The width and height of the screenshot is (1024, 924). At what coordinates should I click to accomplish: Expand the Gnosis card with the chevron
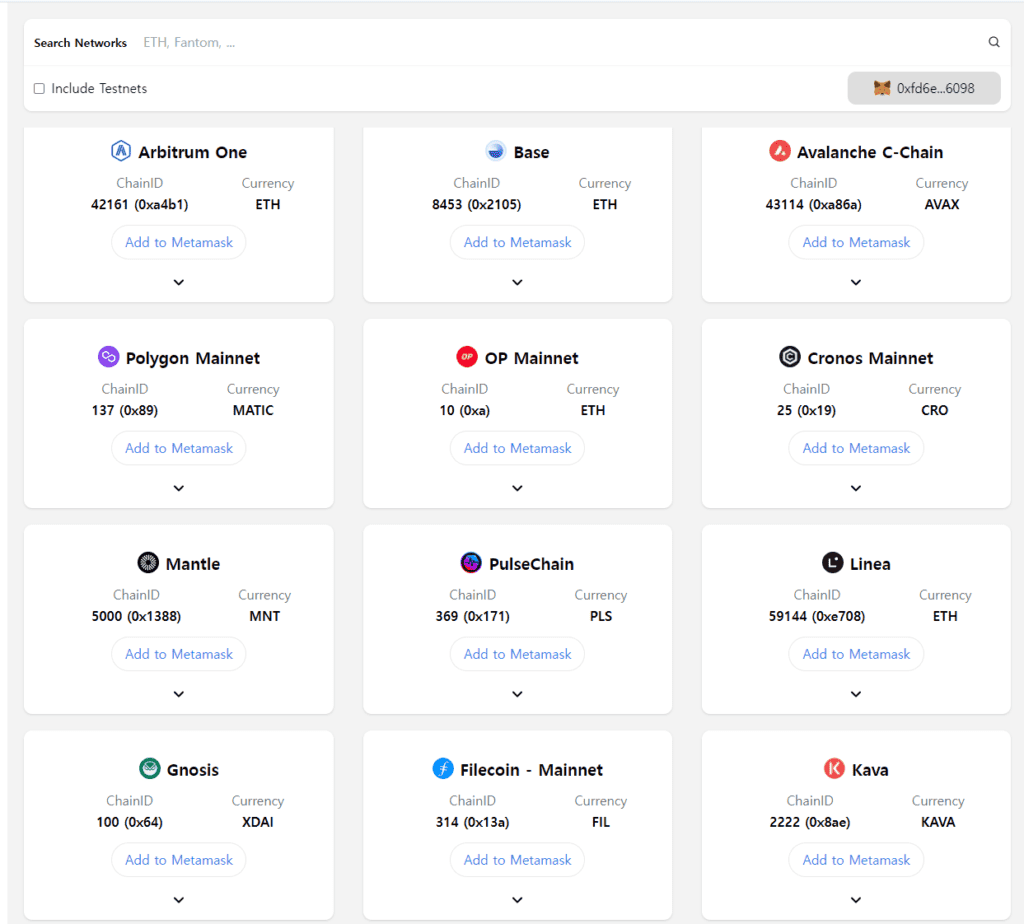(x=178, y=899)
